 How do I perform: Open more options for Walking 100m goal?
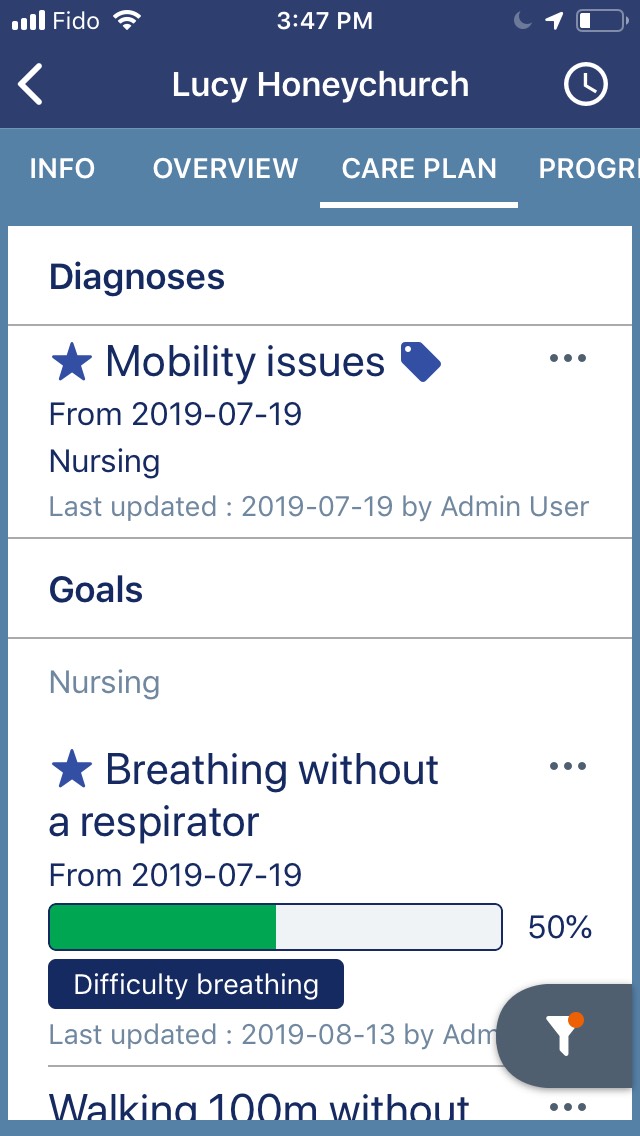[x=568, y=1107]
